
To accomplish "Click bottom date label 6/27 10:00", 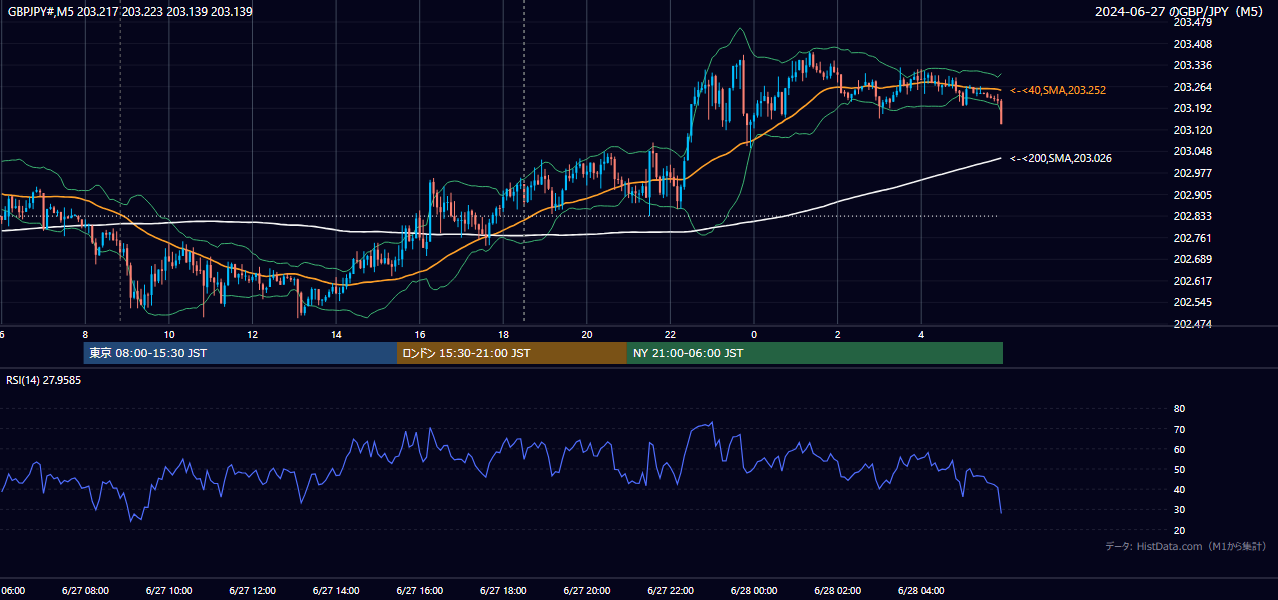I will [169, 591].
